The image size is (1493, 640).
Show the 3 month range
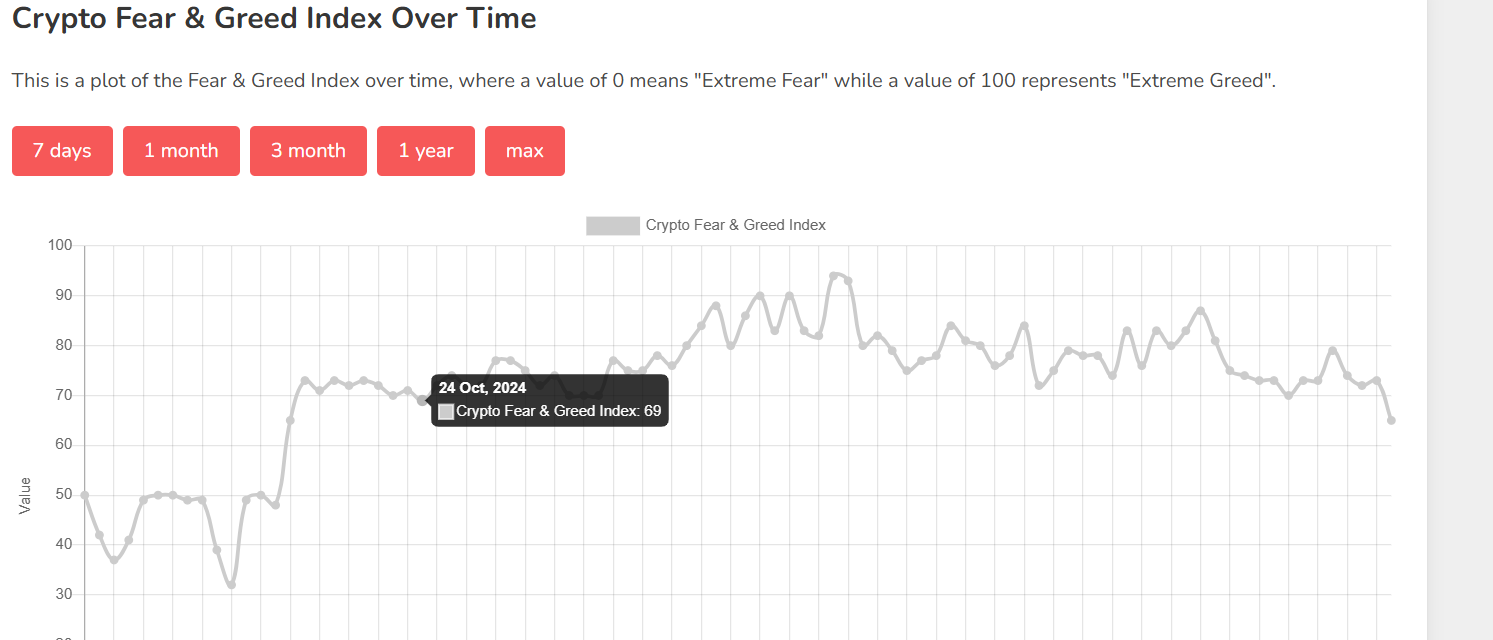point(308,151)
